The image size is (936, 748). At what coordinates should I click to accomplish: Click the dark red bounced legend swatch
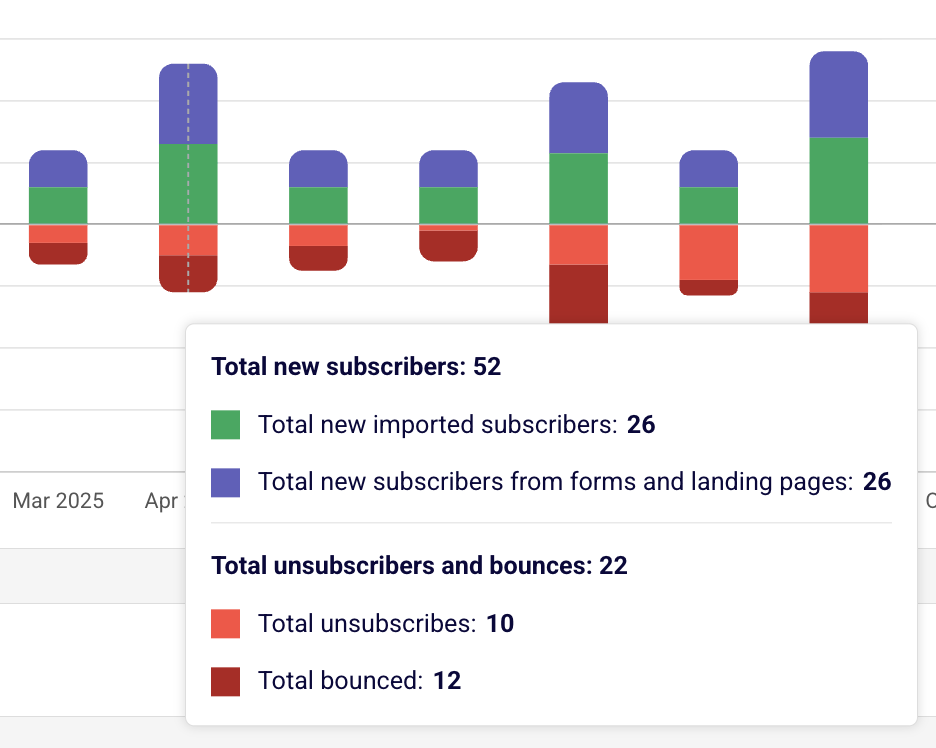[226, 682]
